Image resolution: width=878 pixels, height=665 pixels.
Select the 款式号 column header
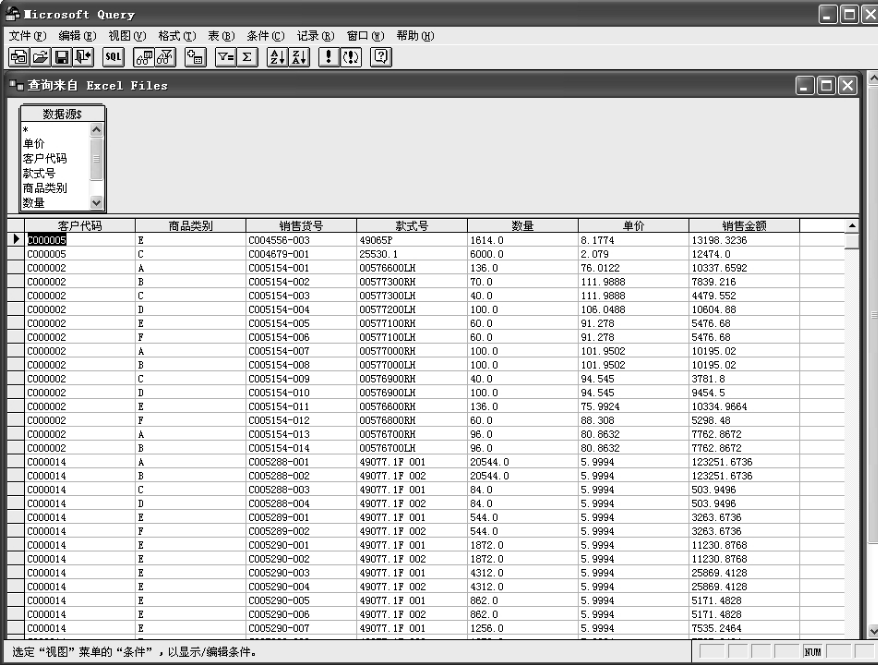[x=412, y=226]
